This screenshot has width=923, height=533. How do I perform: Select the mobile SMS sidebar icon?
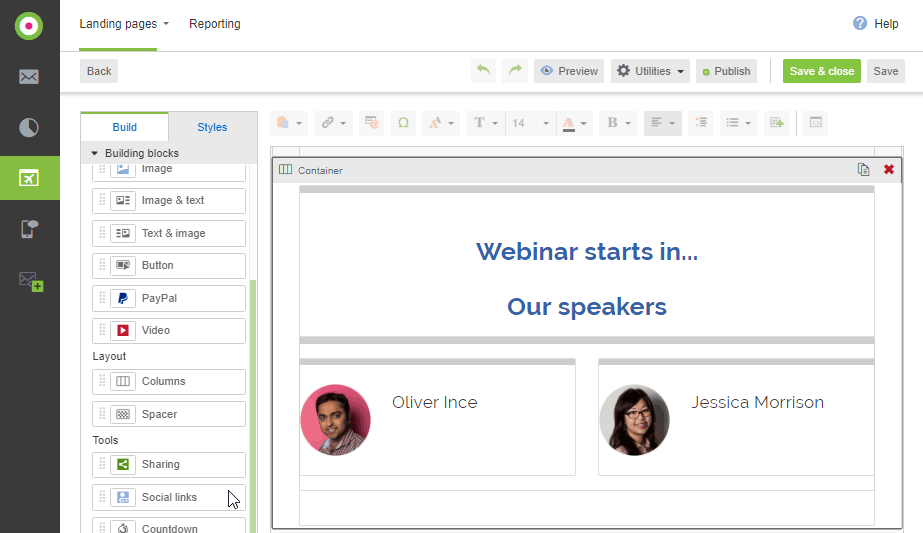coord(29,229)
